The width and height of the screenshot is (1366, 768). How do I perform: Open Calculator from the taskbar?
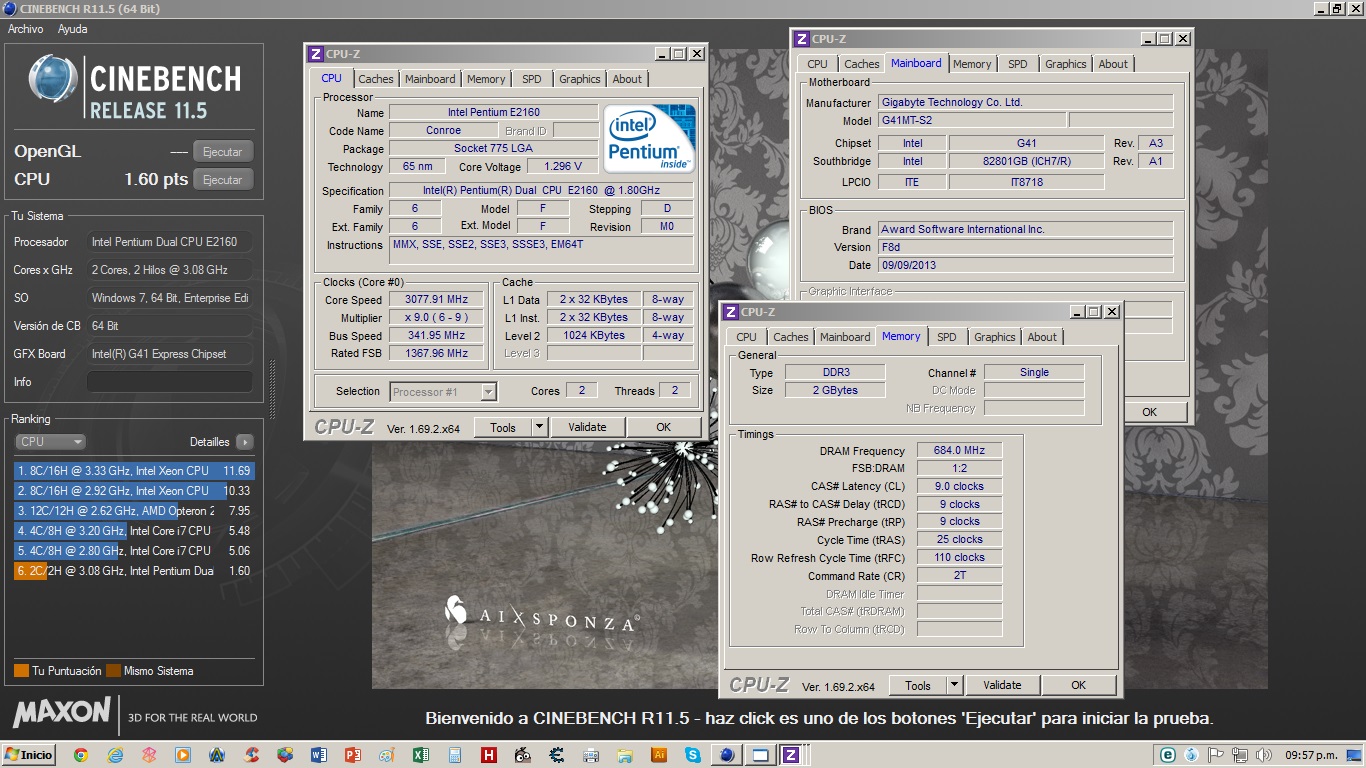click(455, 755)
